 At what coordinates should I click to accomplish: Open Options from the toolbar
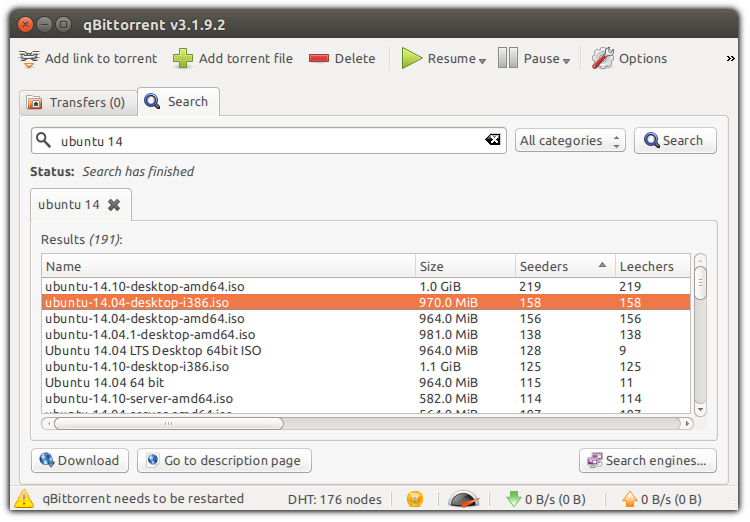coord(629,58)
